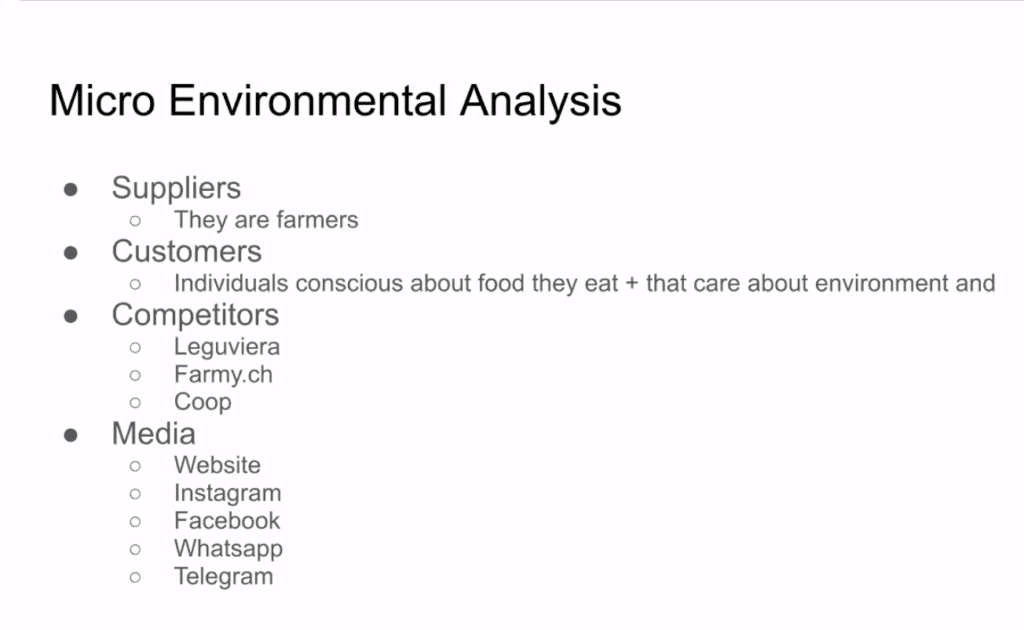Click the "Micro Environmental Analysis" slide title
The image size is (1024, 630).
[x=335, y=102]
